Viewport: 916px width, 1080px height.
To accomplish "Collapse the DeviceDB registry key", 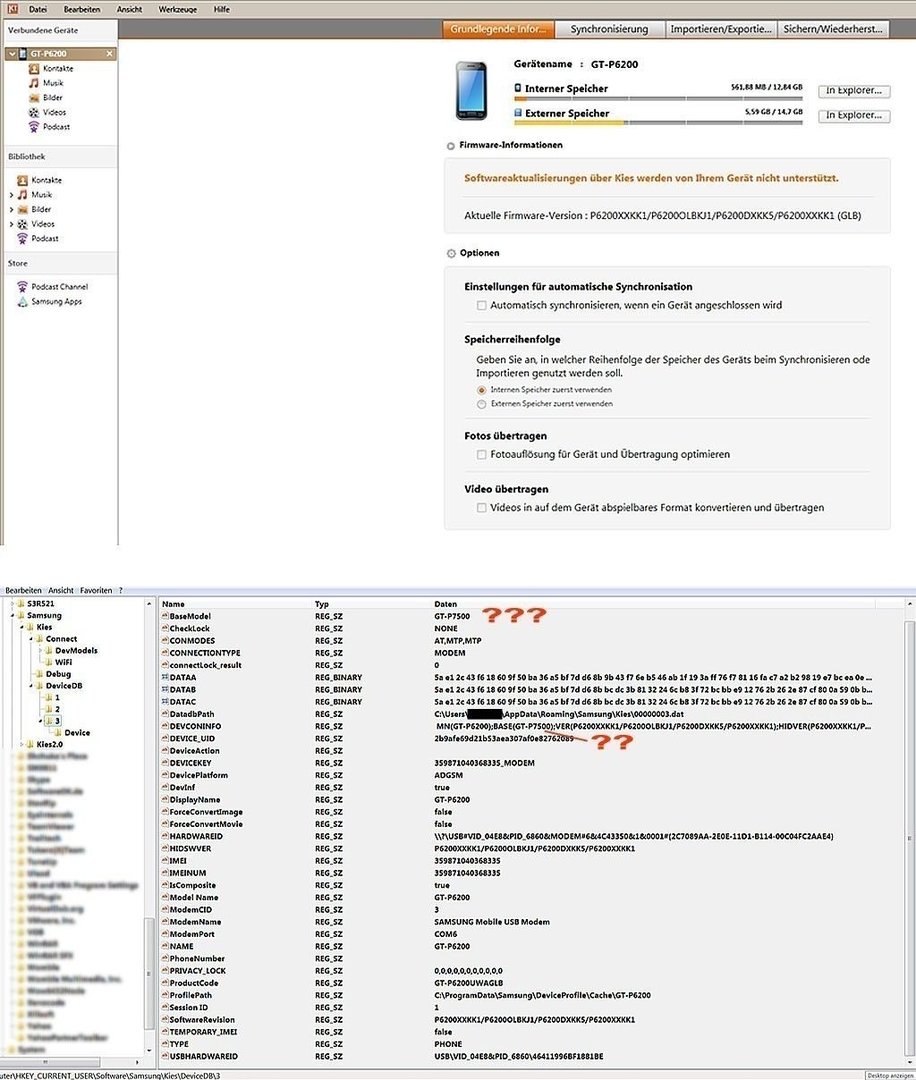I will [x=31, y=685].
